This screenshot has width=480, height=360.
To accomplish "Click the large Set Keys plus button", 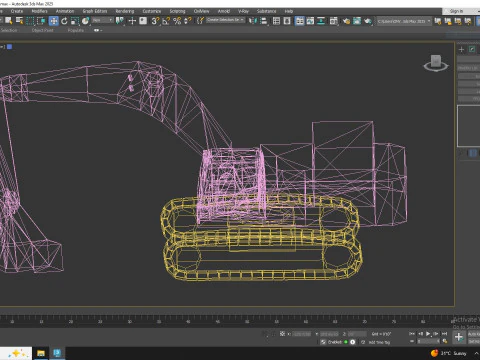I will (459, 337).
